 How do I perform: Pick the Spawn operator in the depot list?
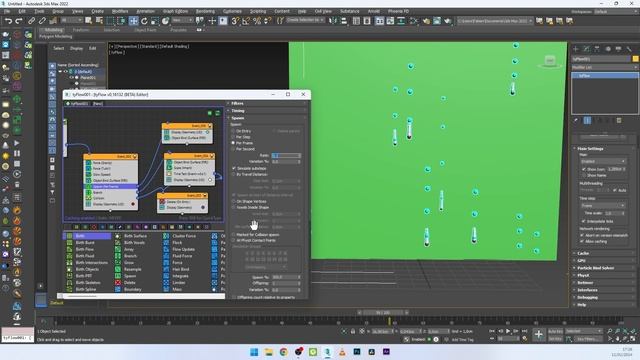[x=130, y=276]
